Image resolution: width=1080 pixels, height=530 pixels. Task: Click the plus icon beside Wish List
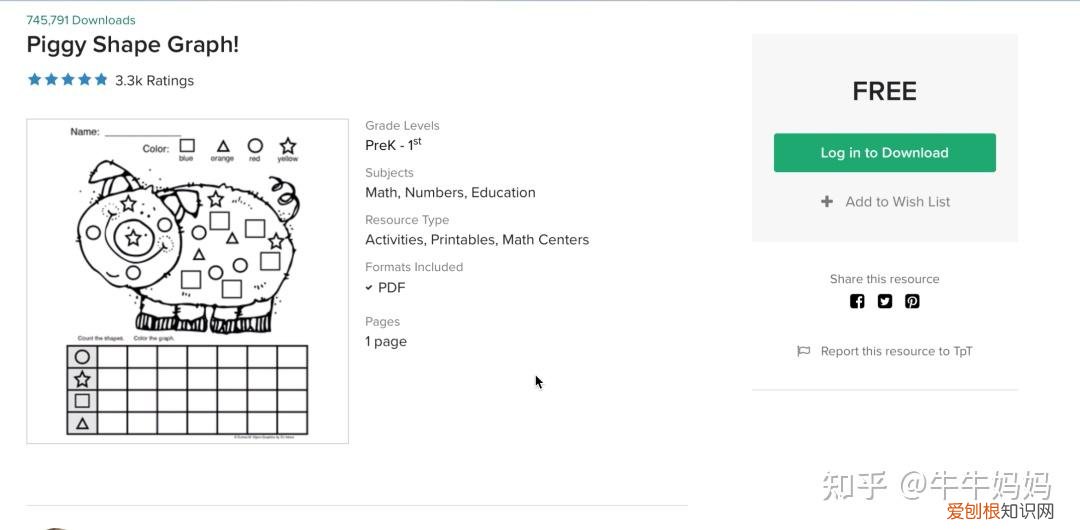pyautogui.click(x=827, y=201)
